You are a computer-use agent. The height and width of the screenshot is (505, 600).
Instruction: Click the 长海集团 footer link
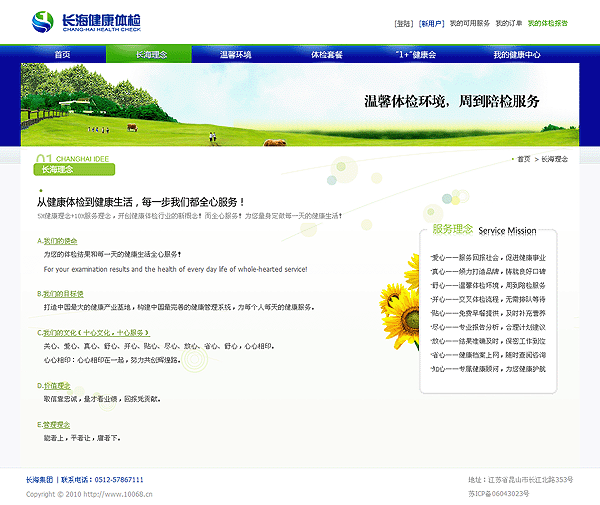pyautogui.click(x=40, y=480)
